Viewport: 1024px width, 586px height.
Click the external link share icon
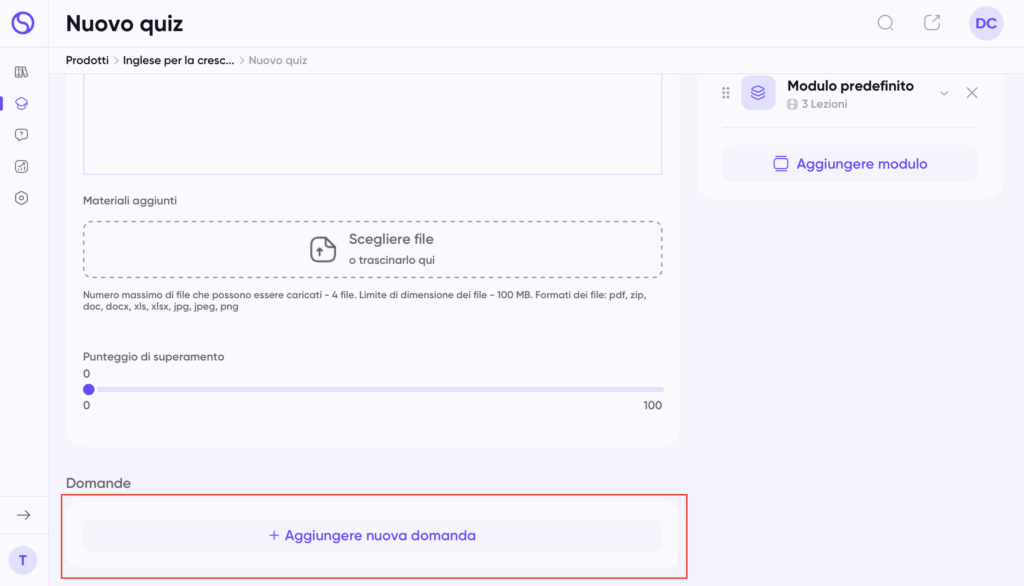(x=932, y=23)
